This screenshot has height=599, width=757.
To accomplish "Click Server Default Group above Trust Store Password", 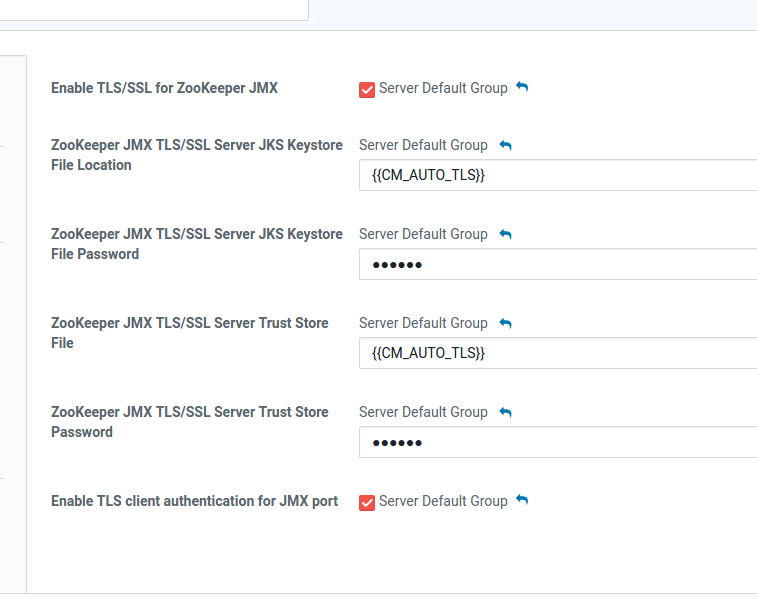I will point(423,412).
